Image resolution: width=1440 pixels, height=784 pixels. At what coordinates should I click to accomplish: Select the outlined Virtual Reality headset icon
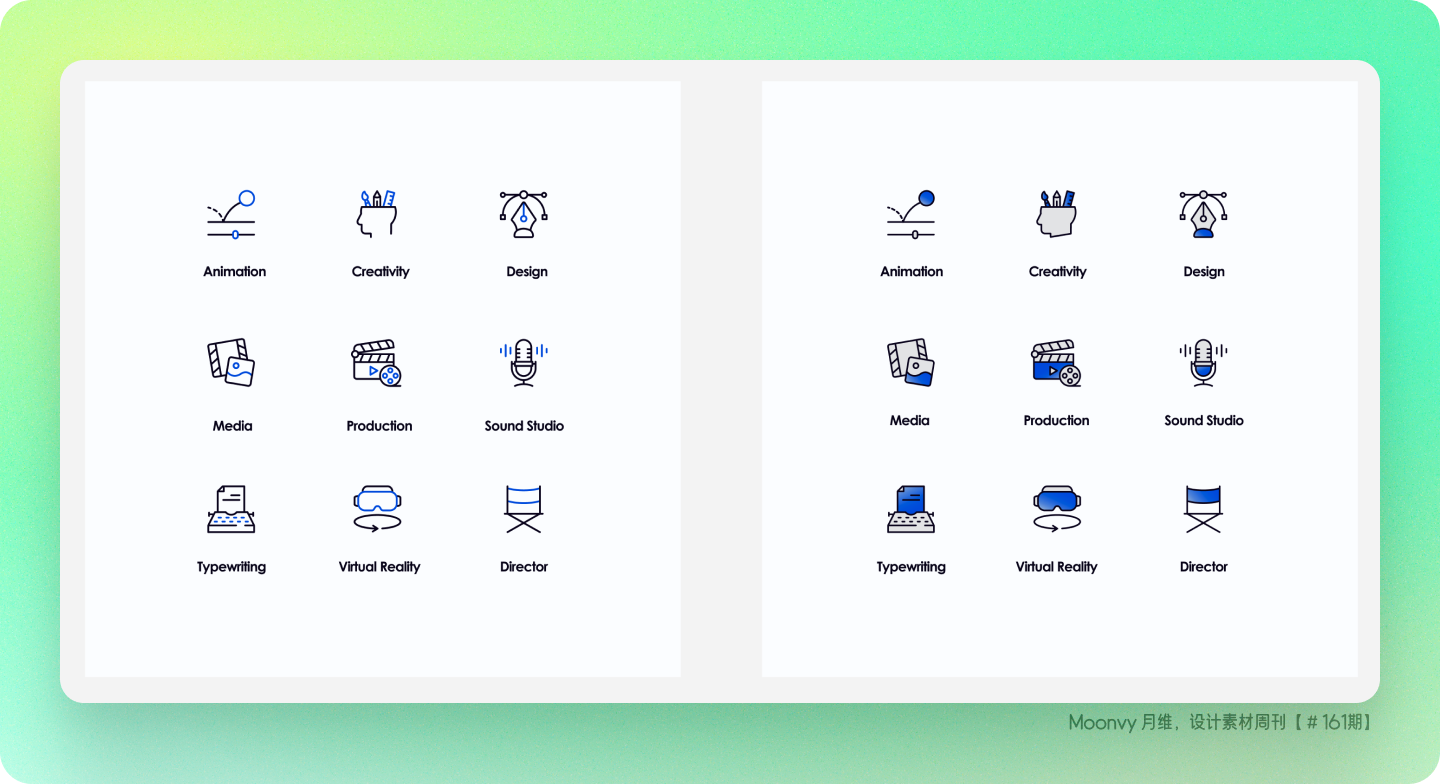tap(377, 509)
